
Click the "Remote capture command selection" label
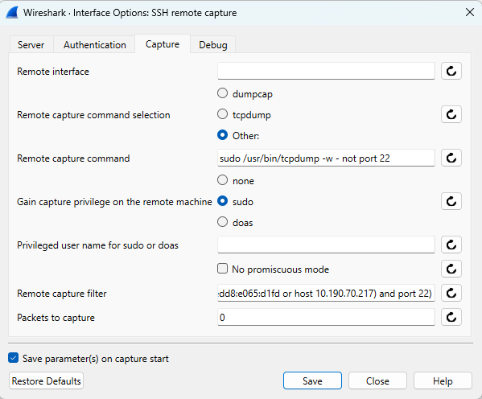click(94, 115)
